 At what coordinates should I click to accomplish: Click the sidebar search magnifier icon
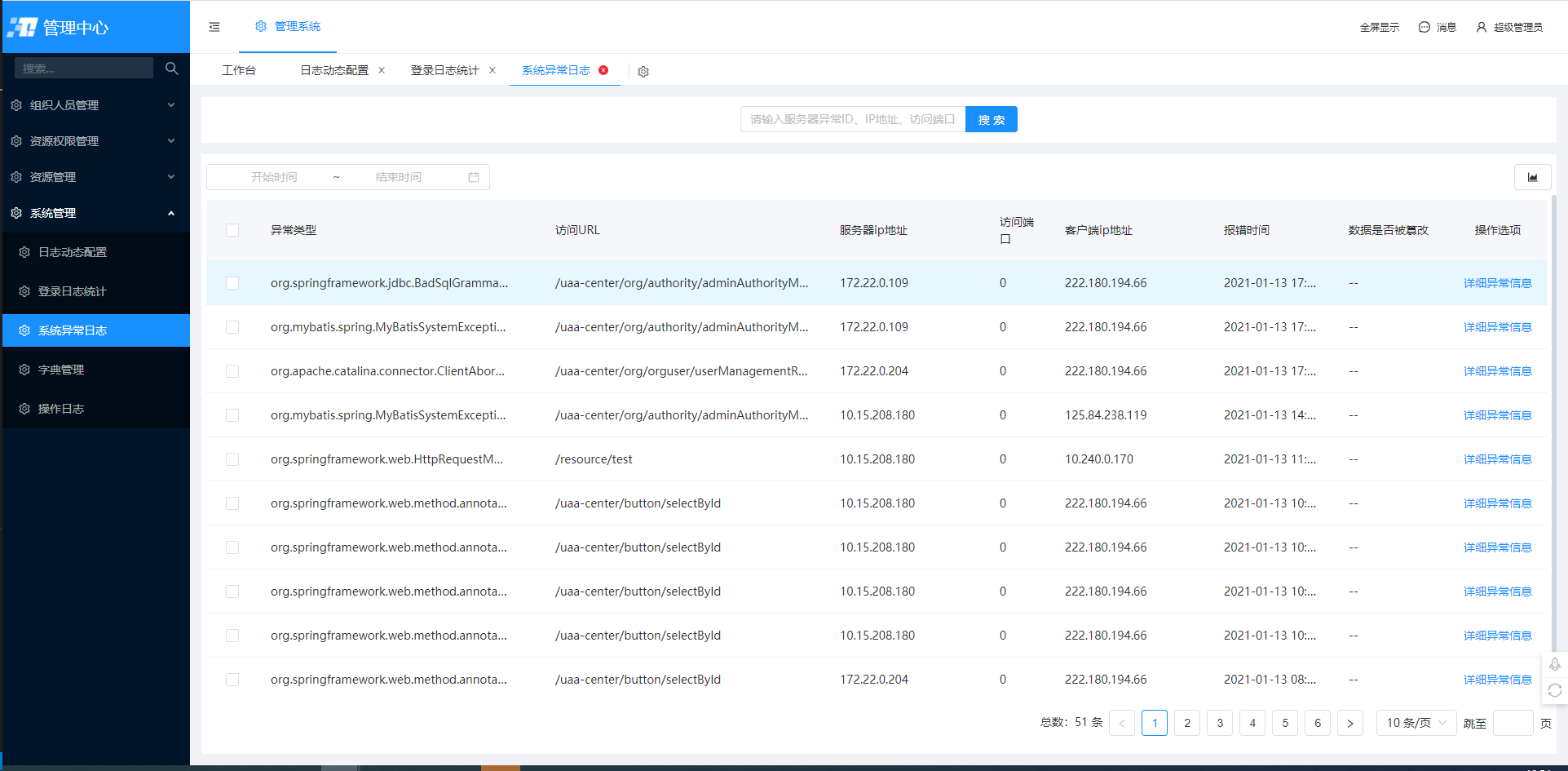[x=171, y=69]
